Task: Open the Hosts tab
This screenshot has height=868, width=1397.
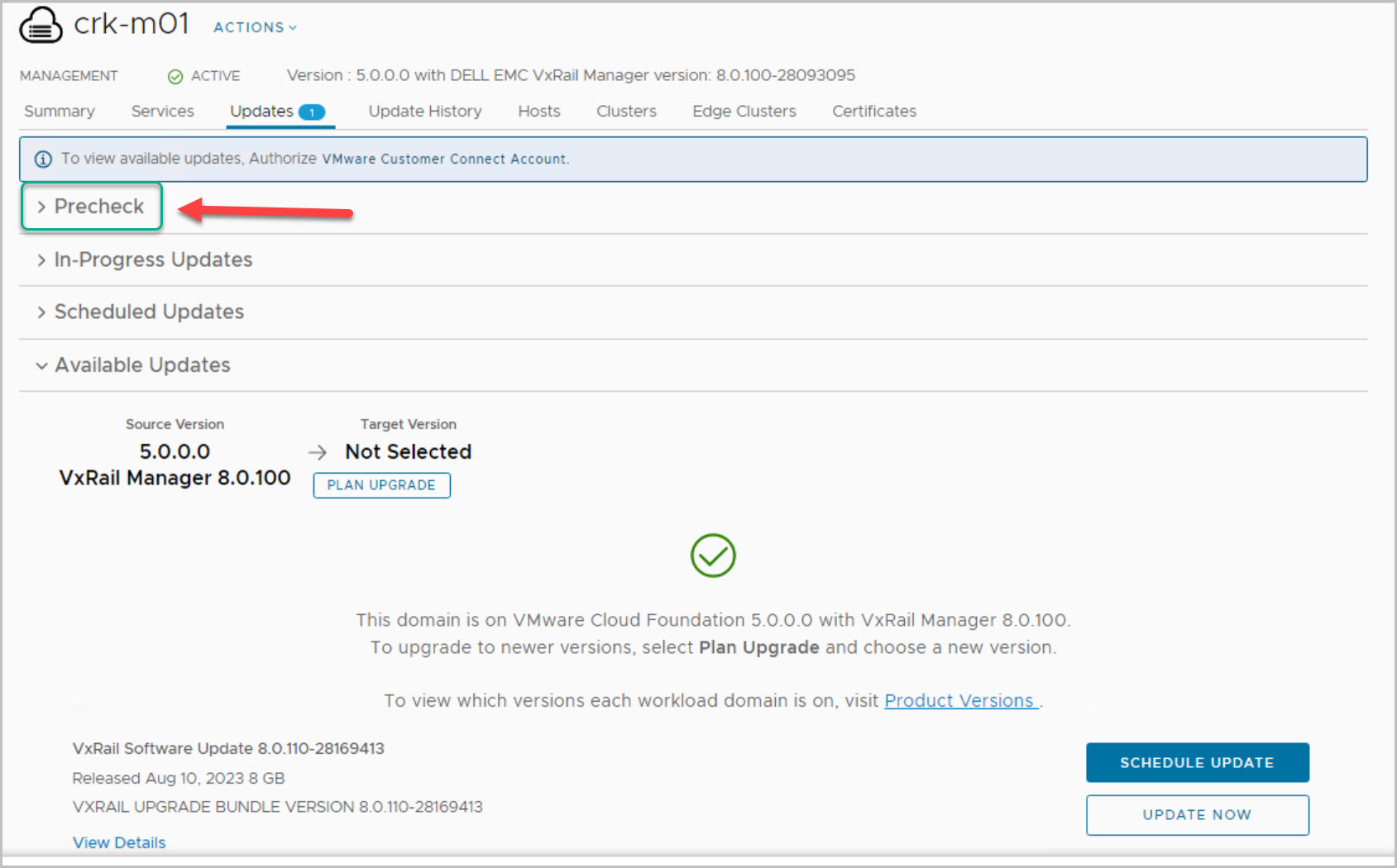Action: [539, 111]
